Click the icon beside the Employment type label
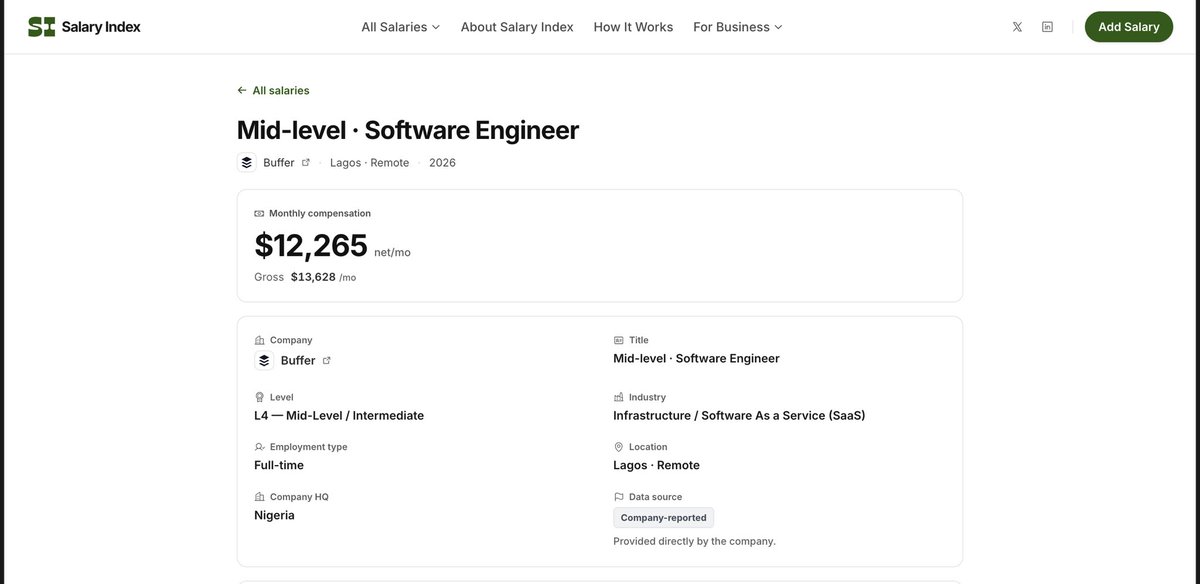1200x584 pixels. tap(259, 447)
